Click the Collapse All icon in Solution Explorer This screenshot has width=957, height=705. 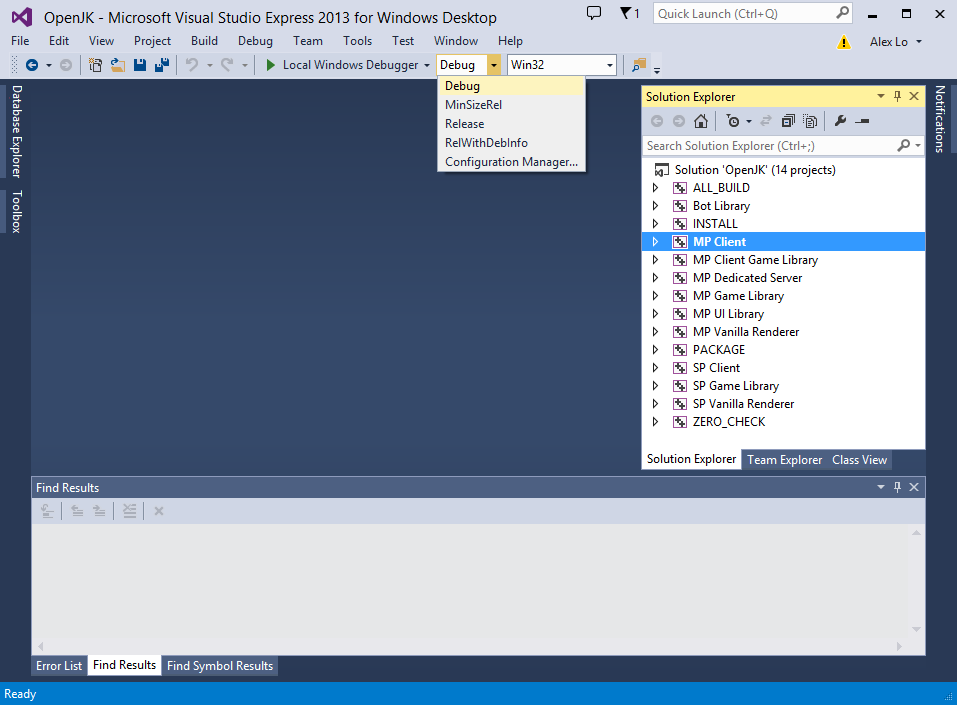pos(788,121)
